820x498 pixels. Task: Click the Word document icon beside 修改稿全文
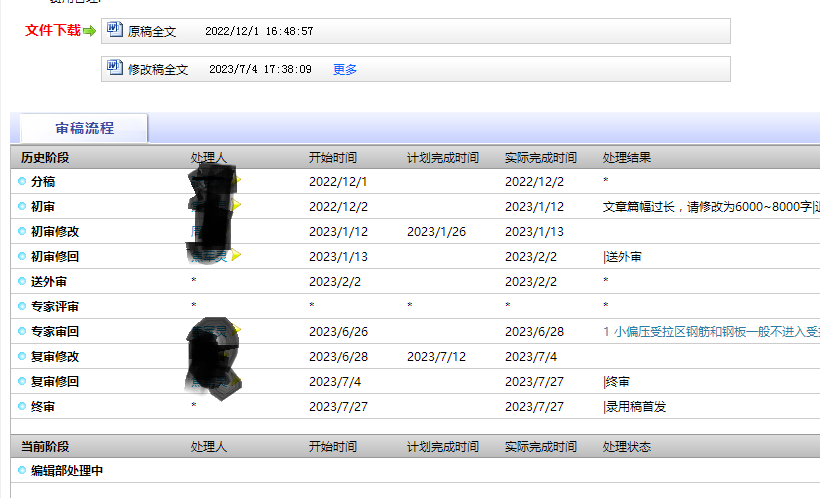[115, 68]
